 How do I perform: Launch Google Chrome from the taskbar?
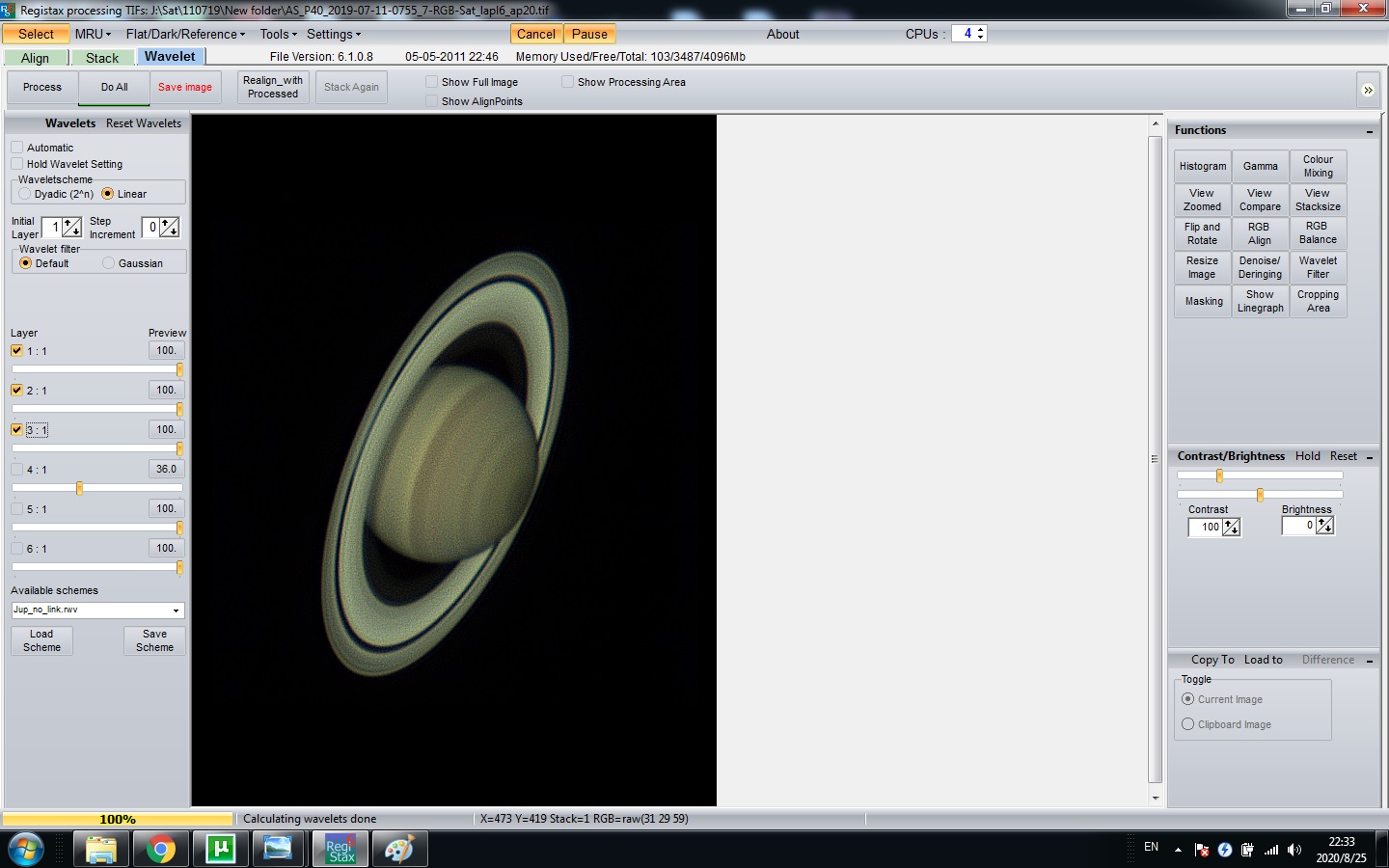click(x=161, y=850)
